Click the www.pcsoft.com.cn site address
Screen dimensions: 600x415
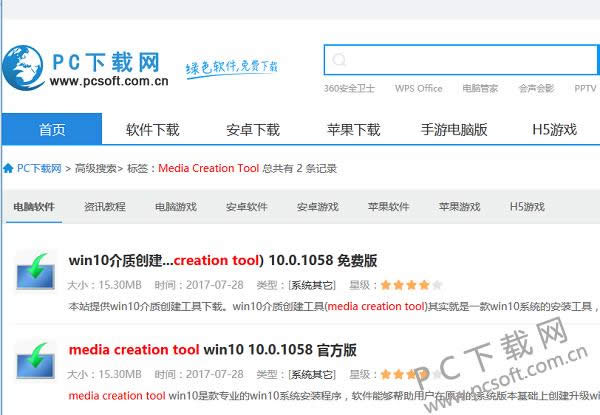pyautogui.click(x=109, y=81)
